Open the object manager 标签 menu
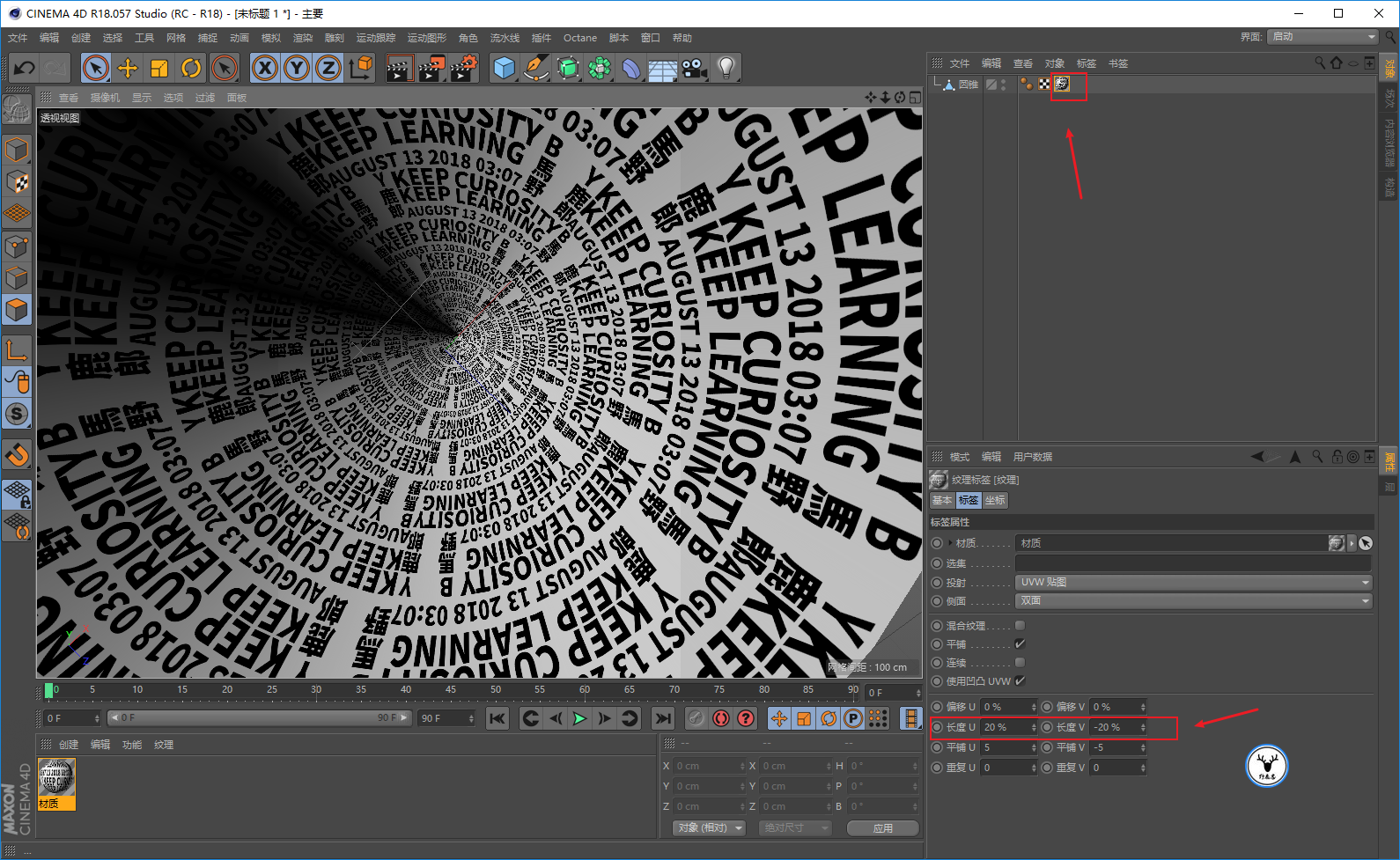This screenshot has width=1400, height=860. click(1087, 63)
